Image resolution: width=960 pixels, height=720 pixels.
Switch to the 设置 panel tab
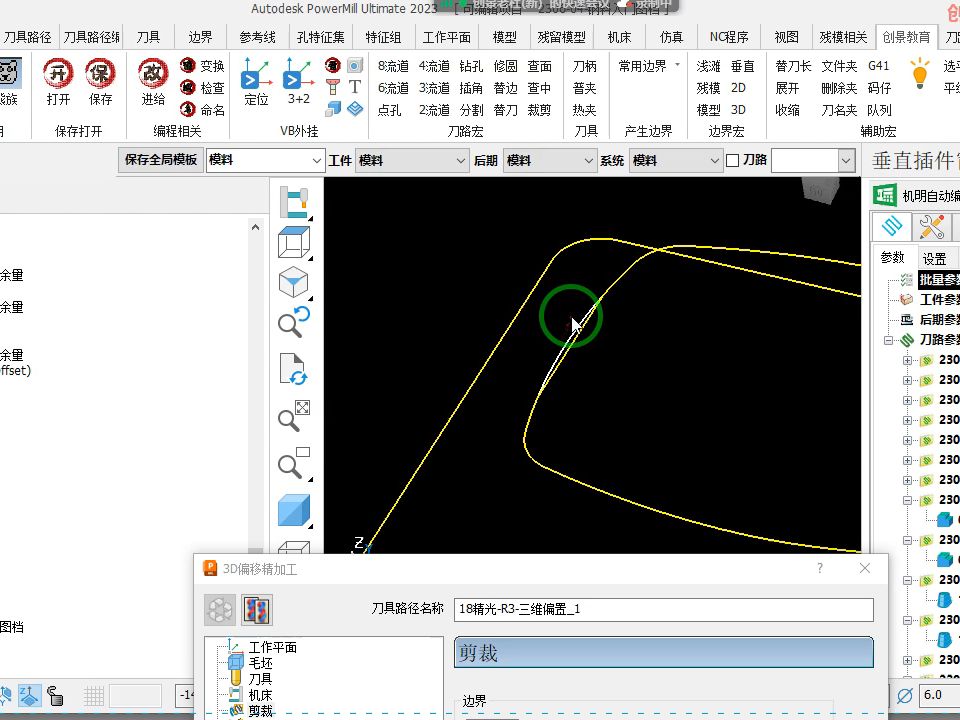934,258
